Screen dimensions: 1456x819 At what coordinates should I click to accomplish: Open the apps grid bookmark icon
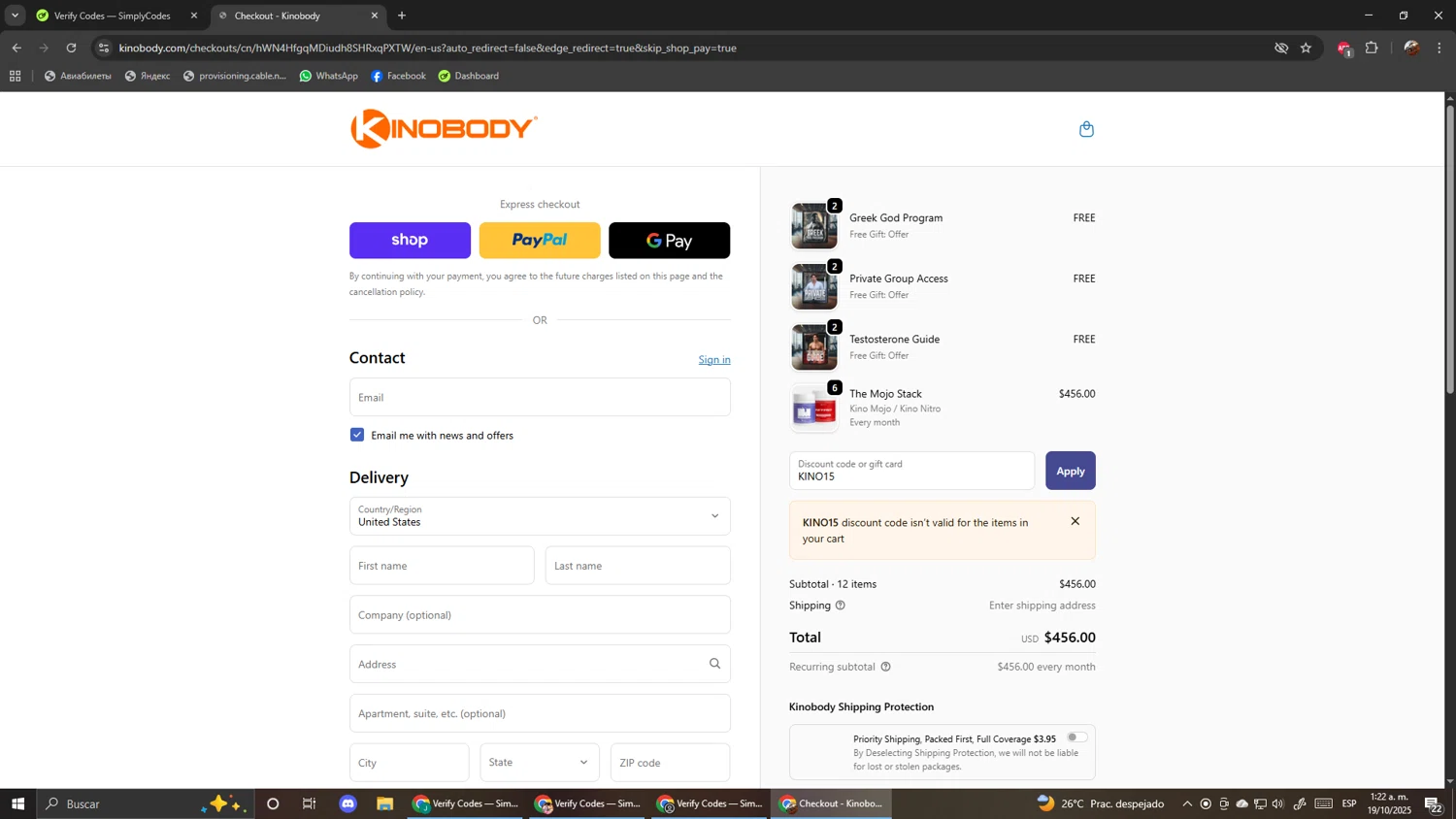click(x=15, y=76)
